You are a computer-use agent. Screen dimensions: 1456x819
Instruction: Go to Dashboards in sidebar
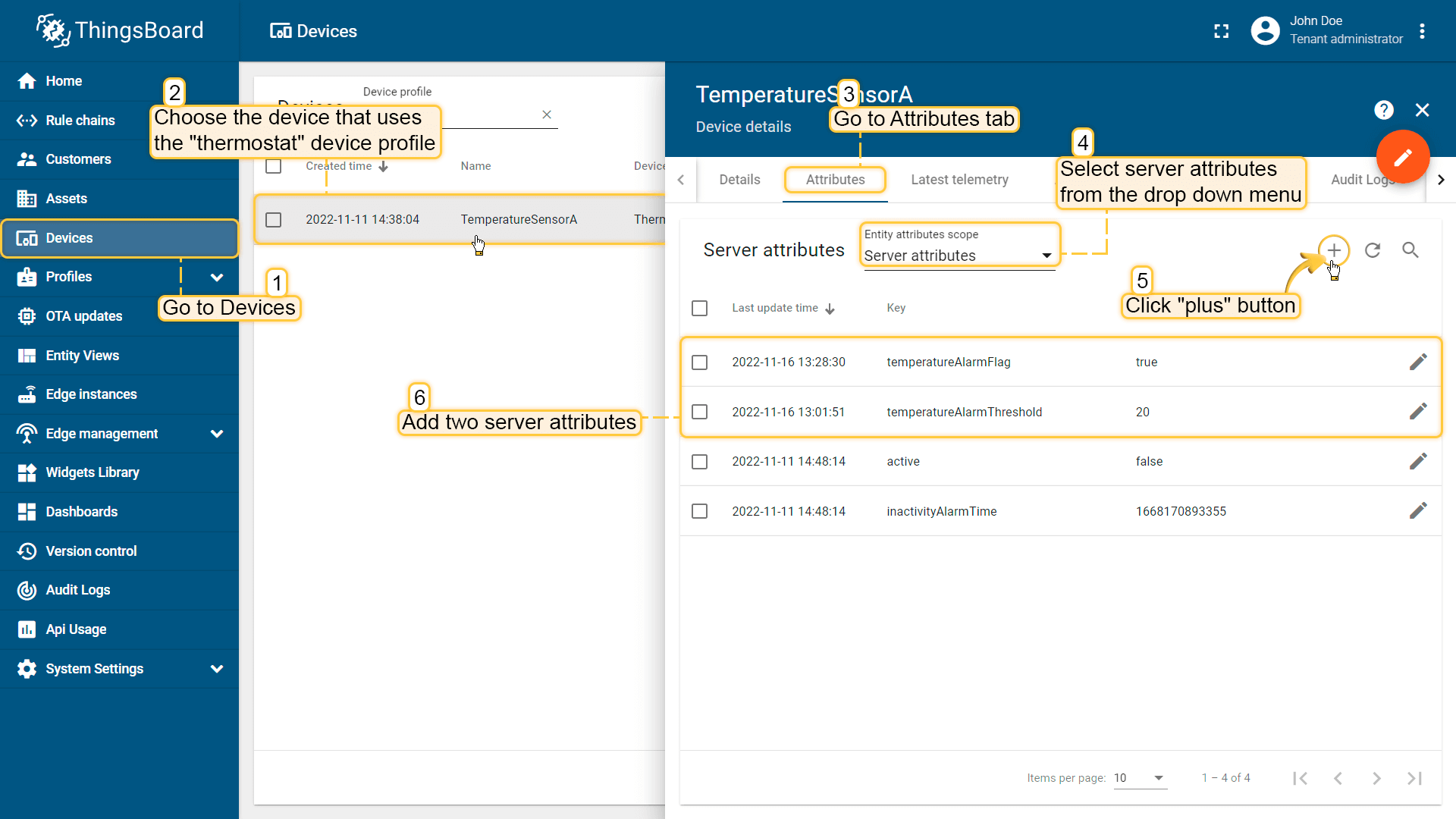point(82,512)
